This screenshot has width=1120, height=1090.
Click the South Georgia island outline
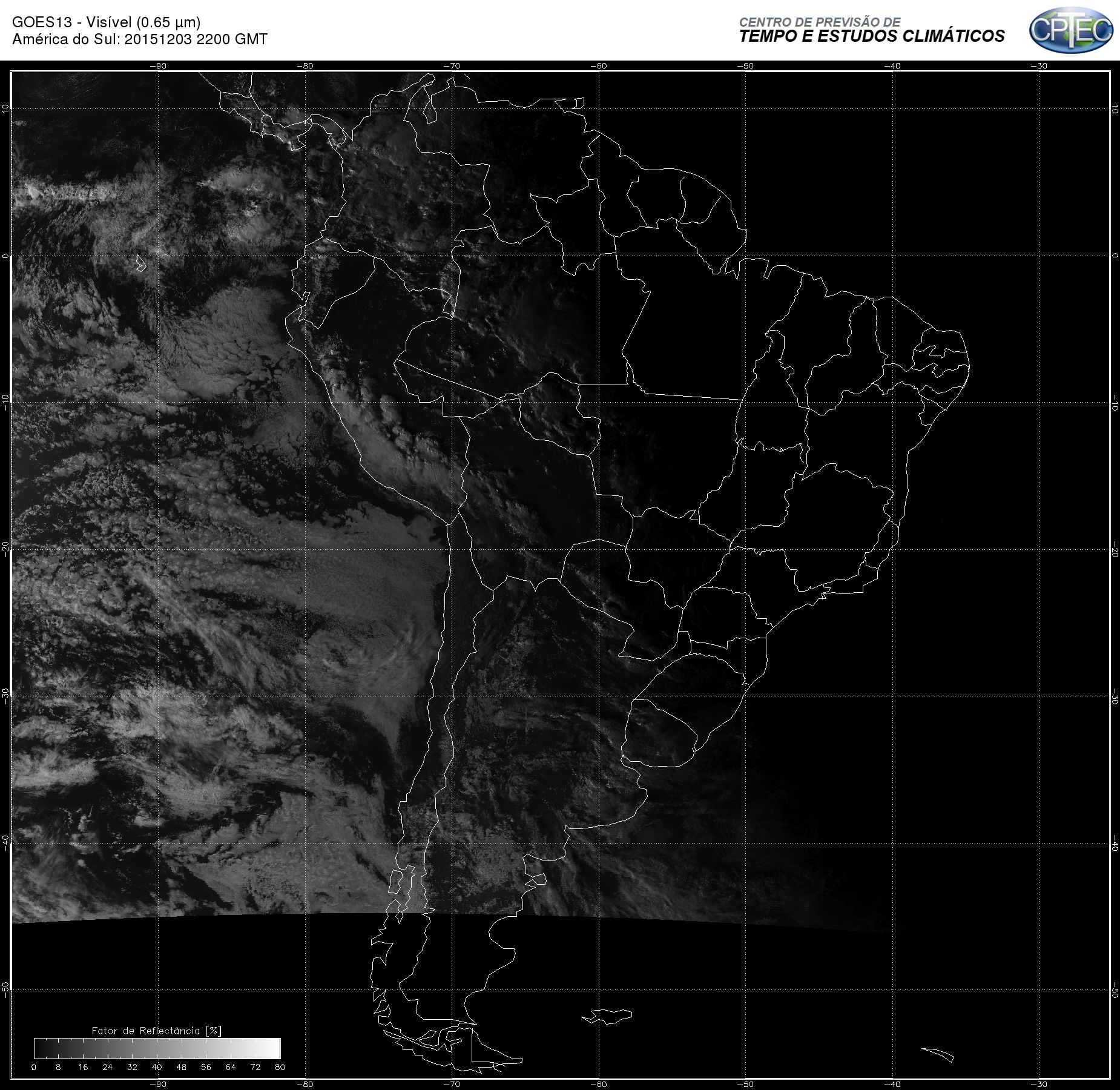click(938, 1055)
